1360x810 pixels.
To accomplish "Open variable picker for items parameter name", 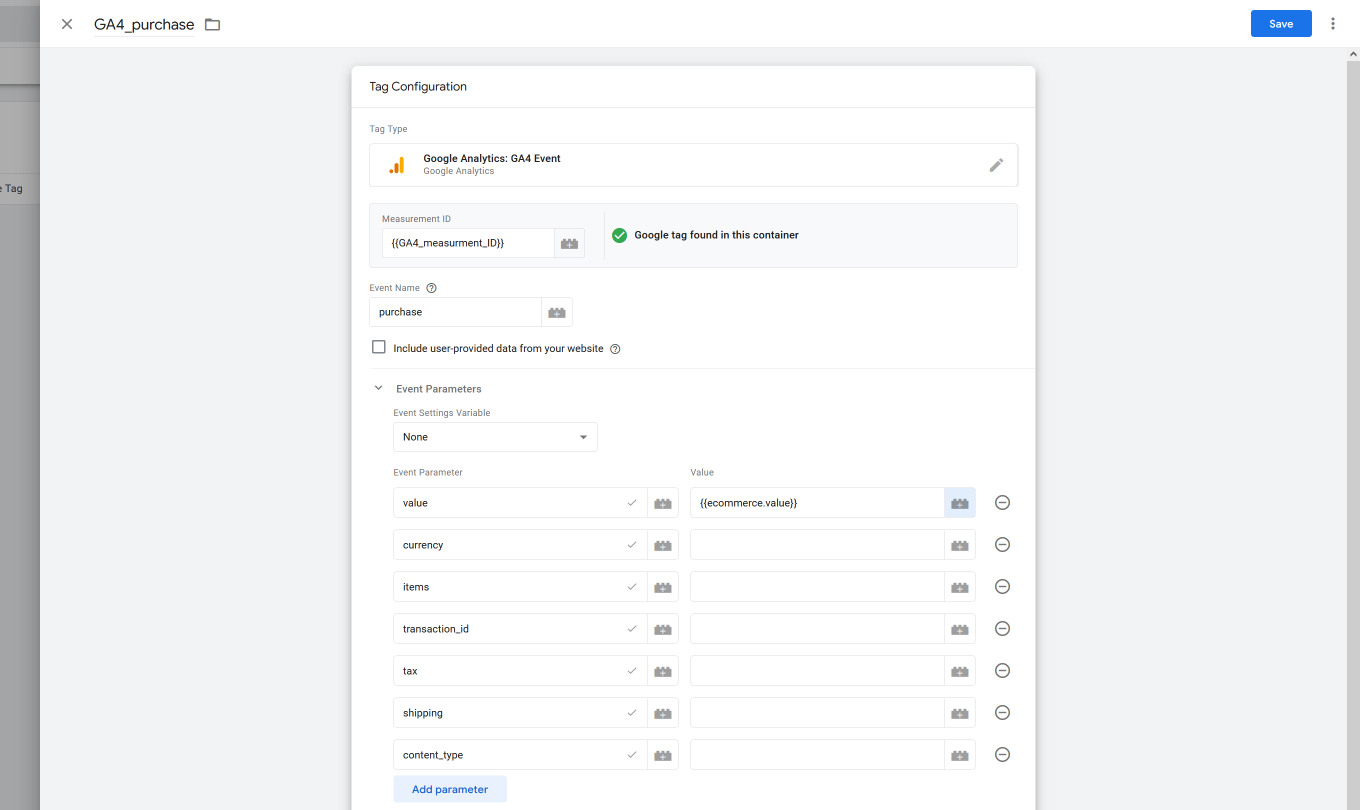I will click(x=663, y=587).
